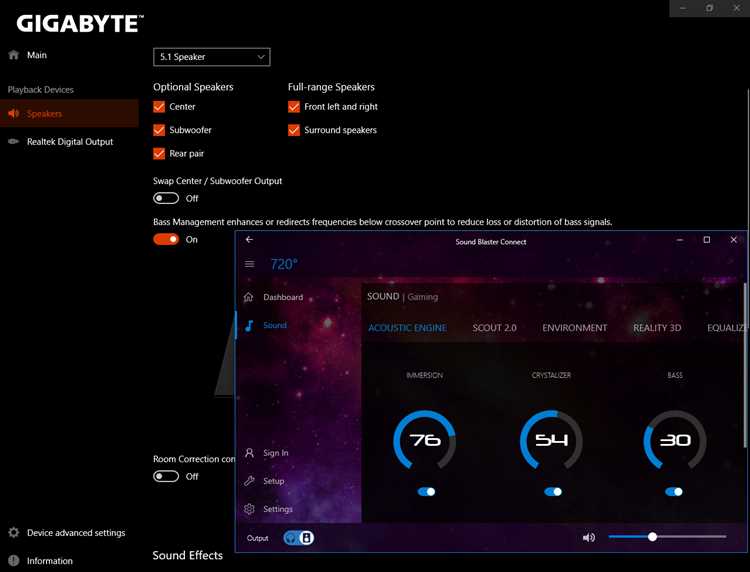This screenshot has width=750, height=572.
Task: Click the Crystalizer dial showing 54
Action: click(x=551, y=440)
